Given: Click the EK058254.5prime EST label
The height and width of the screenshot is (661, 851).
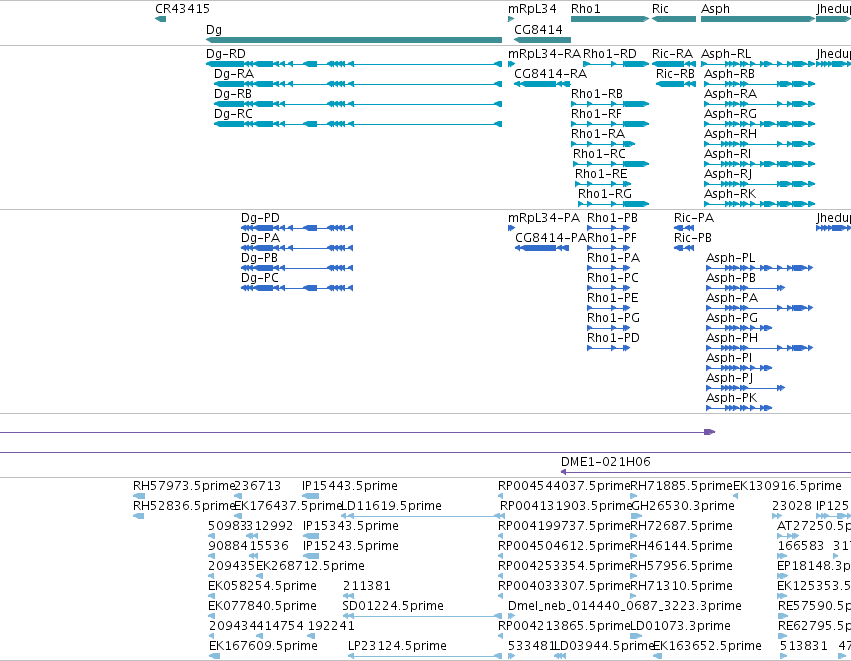Looking at the screenshot, I should pyautogui.click(x=263, y=586).
